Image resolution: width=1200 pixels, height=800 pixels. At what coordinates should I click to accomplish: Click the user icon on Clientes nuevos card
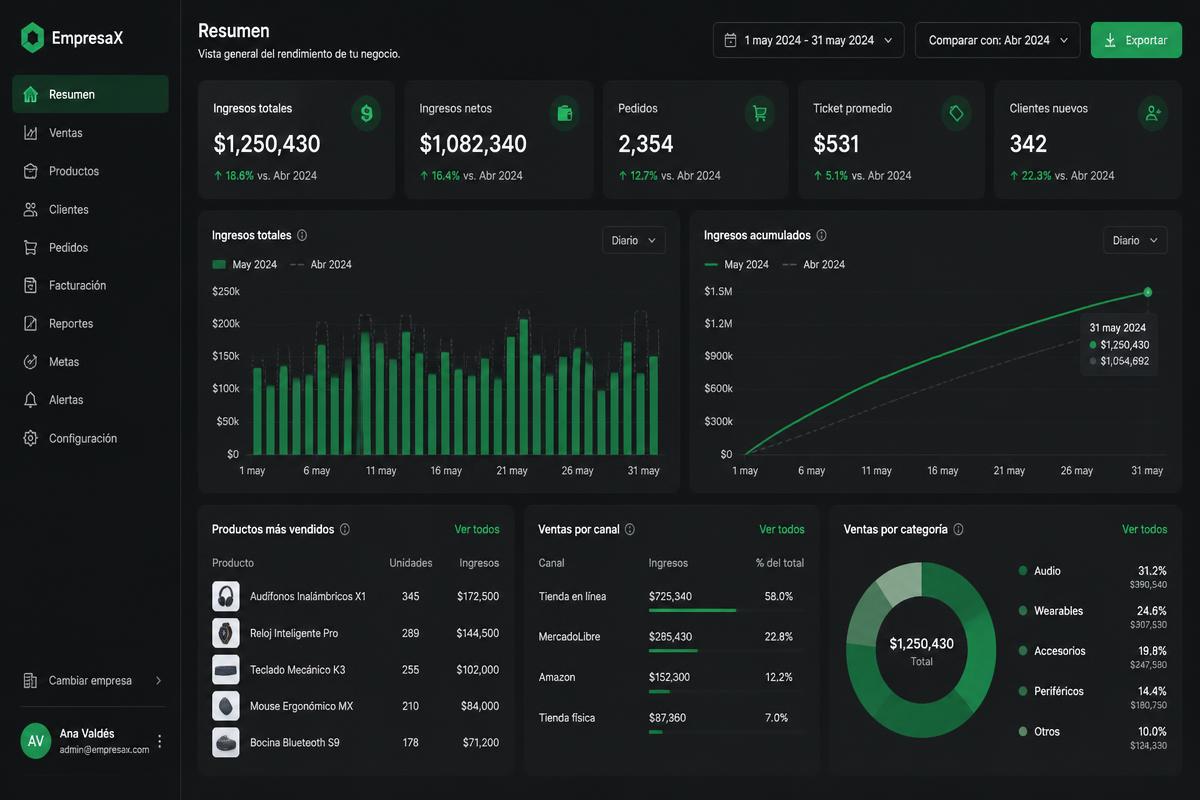click(x=1153, y=113)
